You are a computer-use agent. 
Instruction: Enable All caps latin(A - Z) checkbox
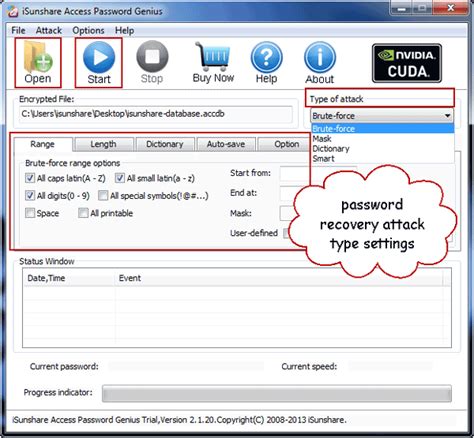tap(30, 178)
